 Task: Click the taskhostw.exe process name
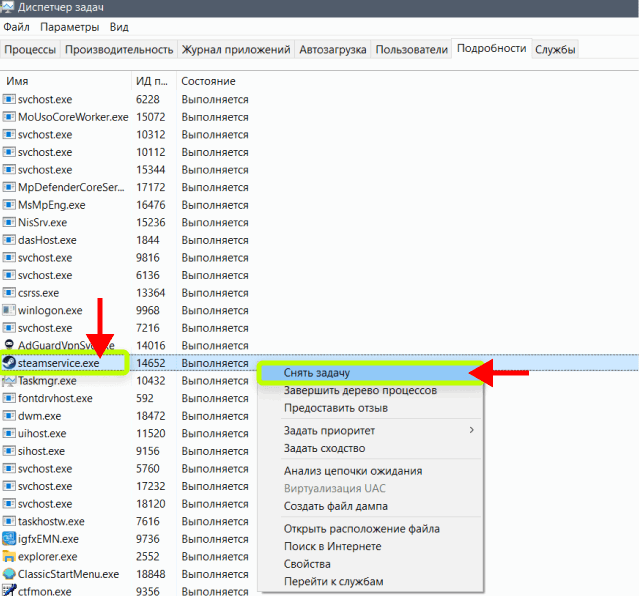pyautogui.click(x=51, y=521)
